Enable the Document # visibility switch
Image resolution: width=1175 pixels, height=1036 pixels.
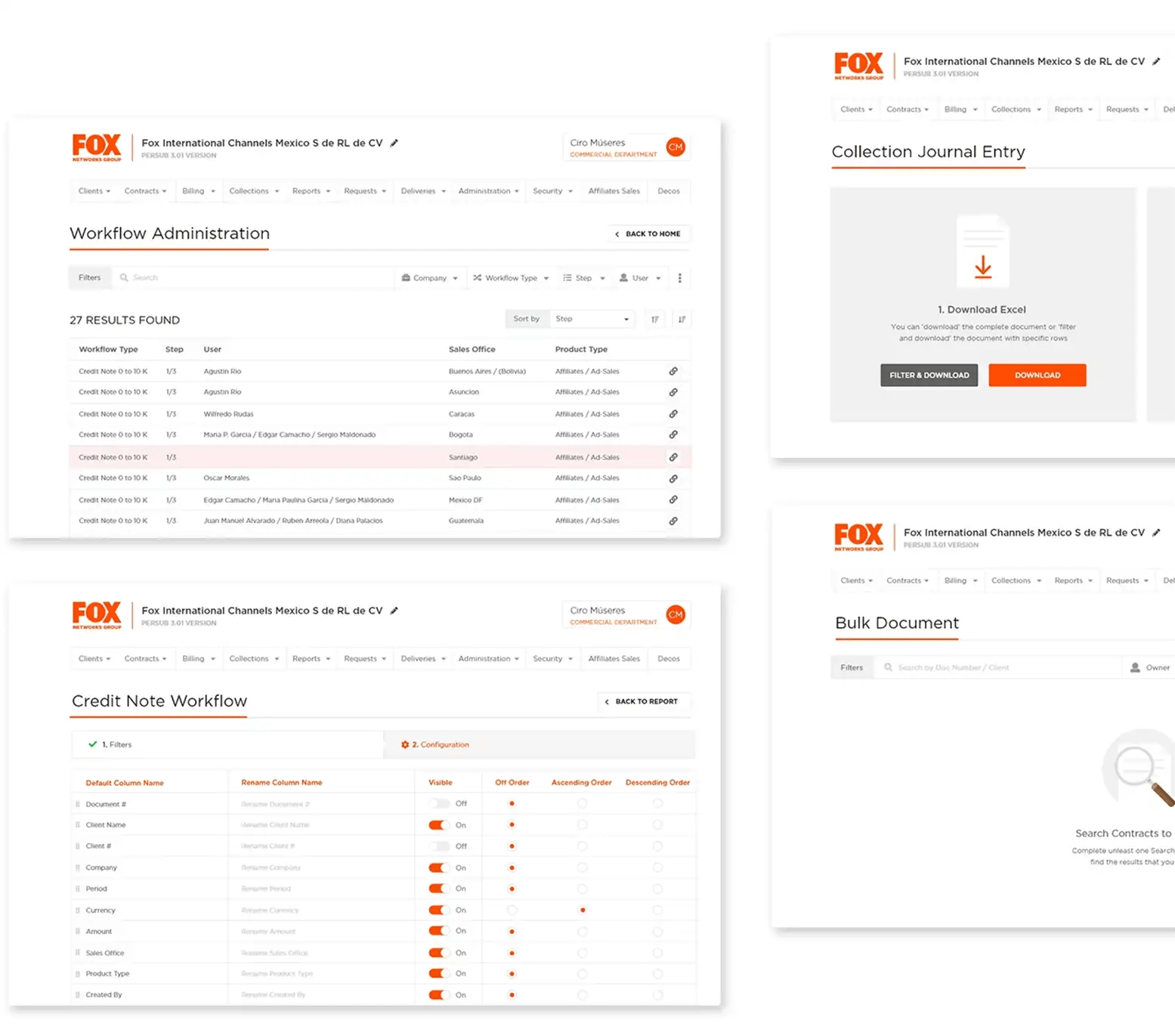(x=439, y=804)
